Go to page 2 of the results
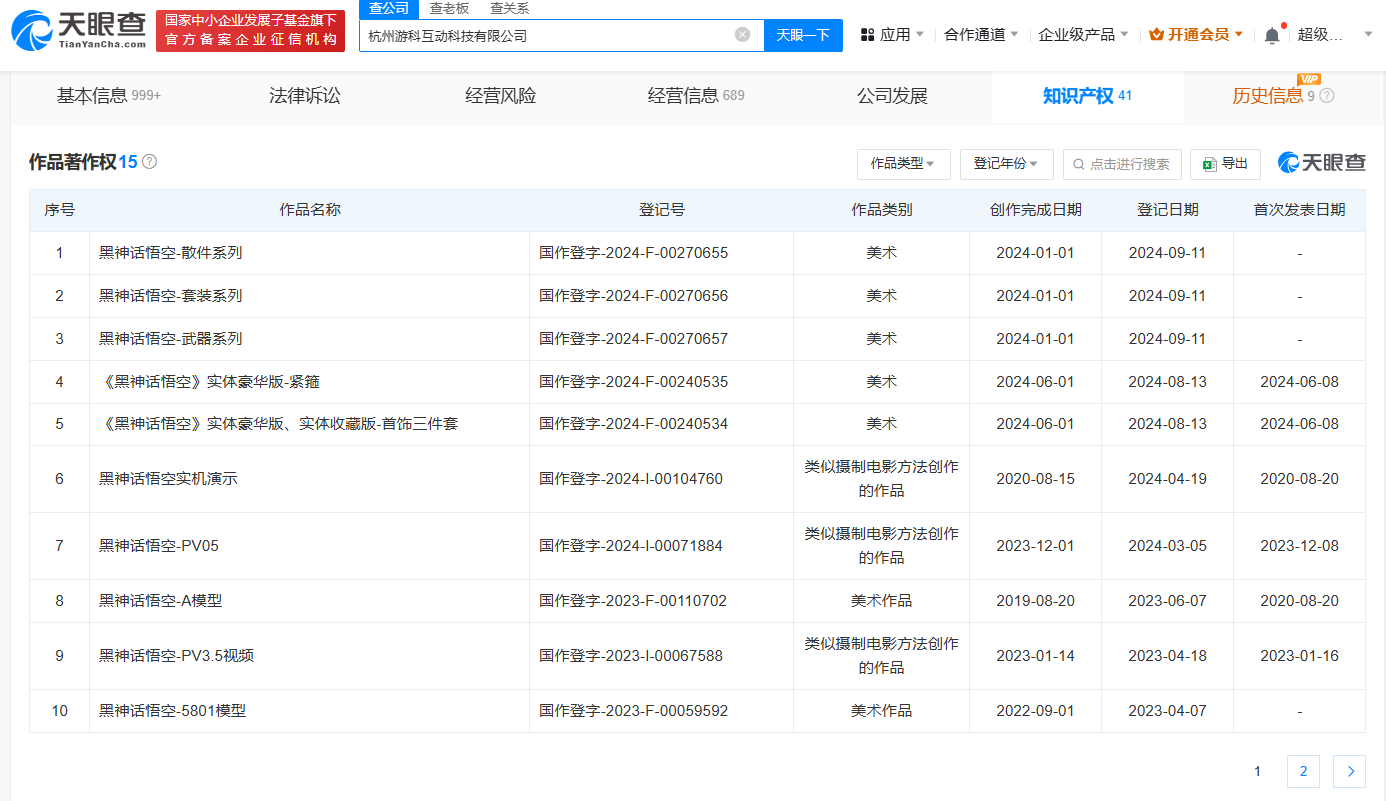This screenshot has width=1386, height=801. pyautogui.click(x=1303, y=771)
